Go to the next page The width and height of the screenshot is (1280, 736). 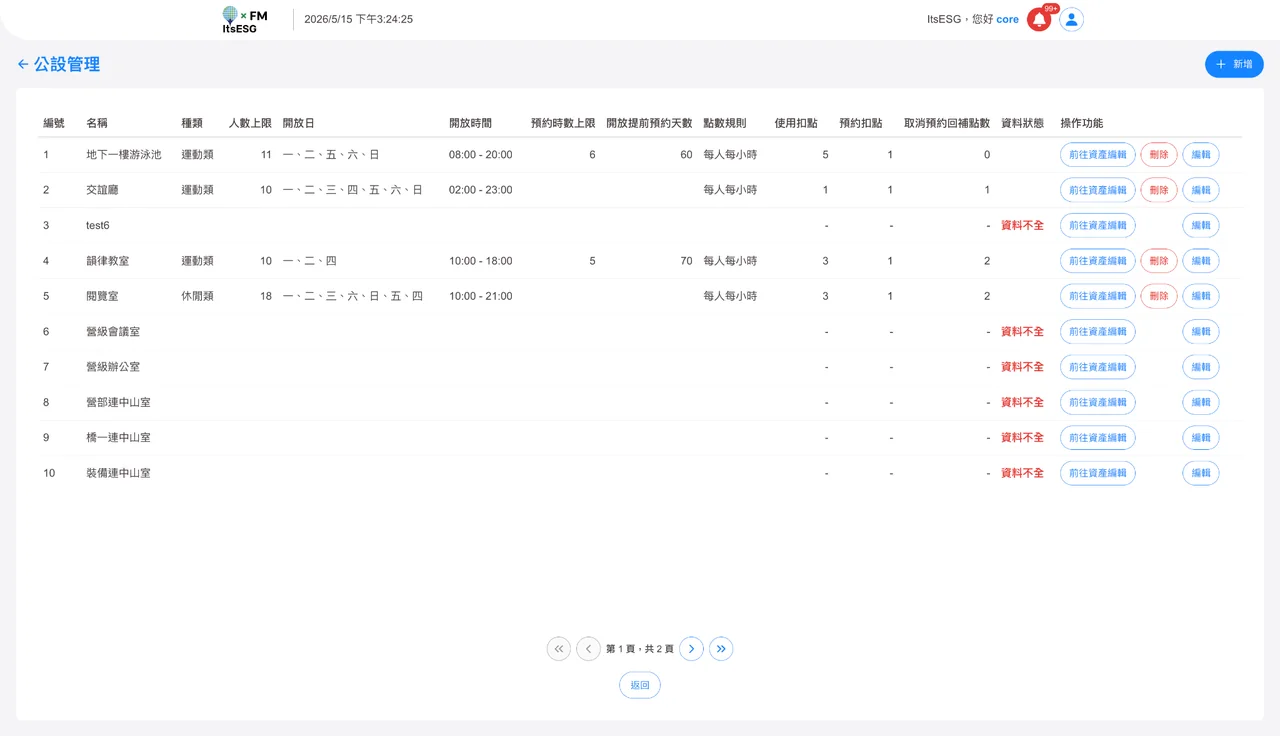tap(691, 649)
